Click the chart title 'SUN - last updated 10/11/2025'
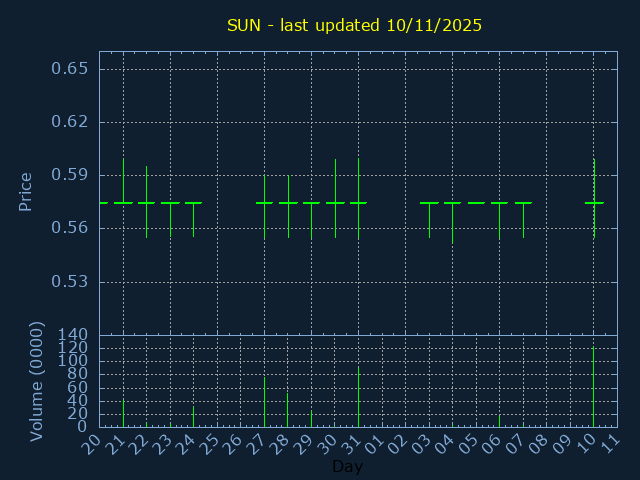 [354, 25]
